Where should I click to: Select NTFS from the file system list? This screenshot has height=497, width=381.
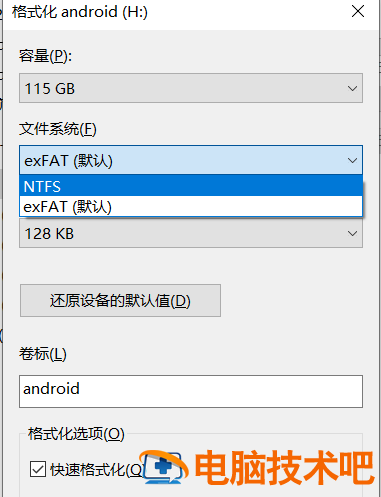pos(191,186)
